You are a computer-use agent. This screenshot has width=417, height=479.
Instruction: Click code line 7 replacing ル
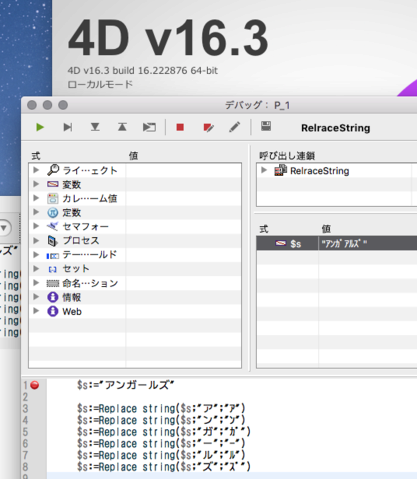[x=161, y=455]
